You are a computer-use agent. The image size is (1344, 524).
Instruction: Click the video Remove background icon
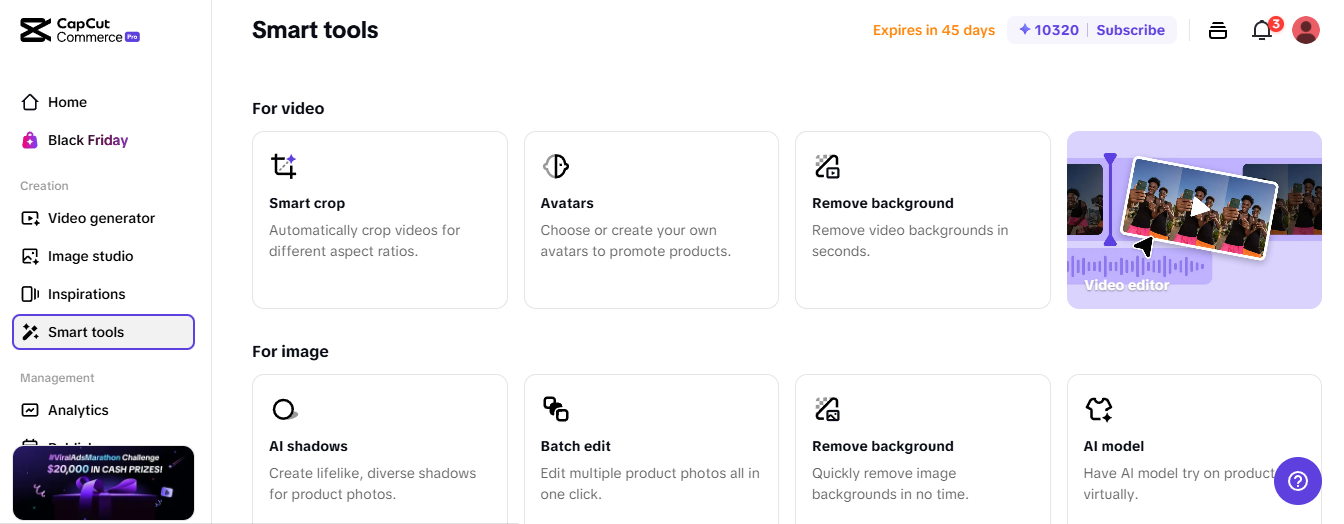(x=827, y=166)
